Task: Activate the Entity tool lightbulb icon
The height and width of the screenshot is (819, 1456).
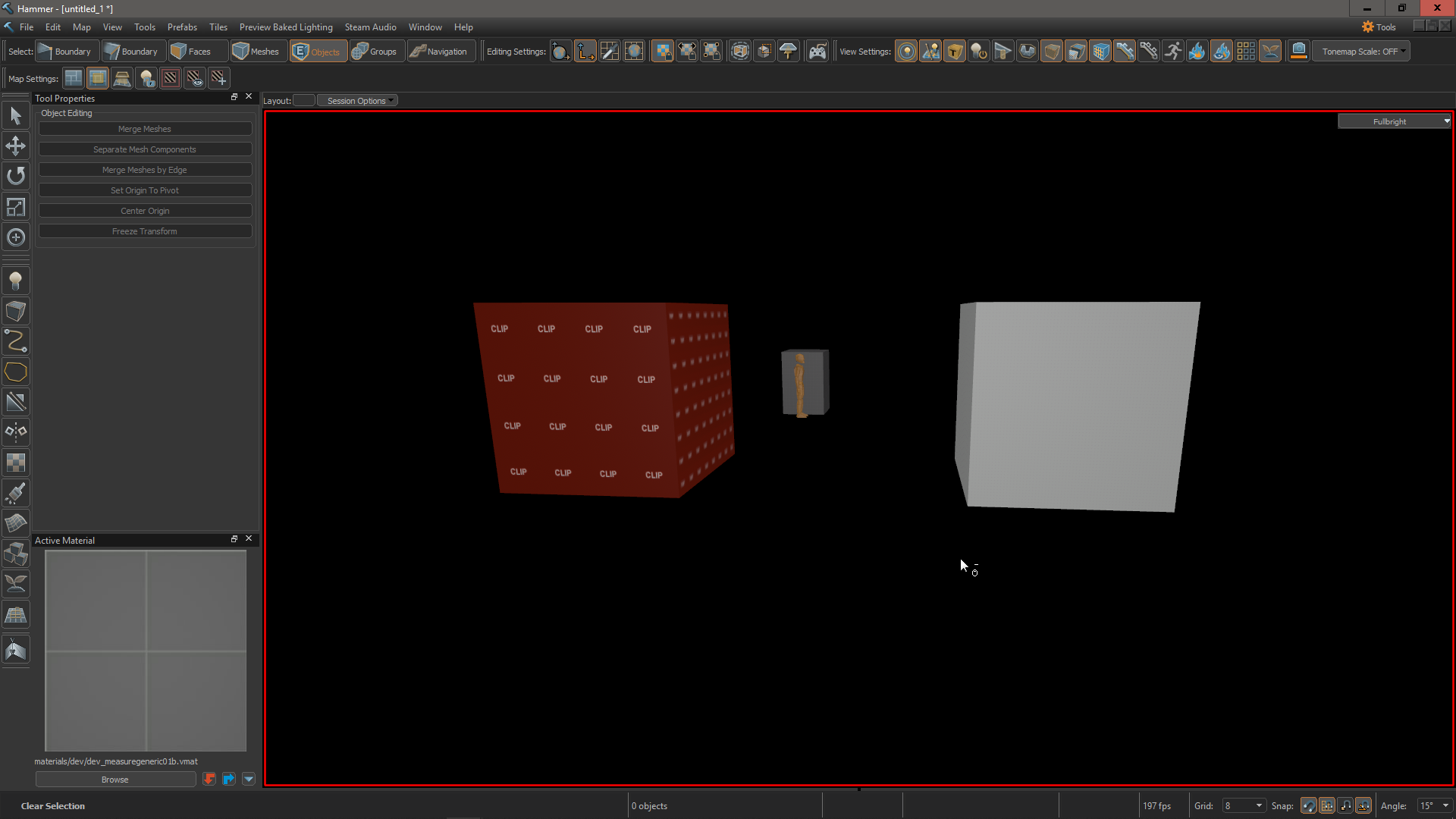Action: (x=16, y=281)
